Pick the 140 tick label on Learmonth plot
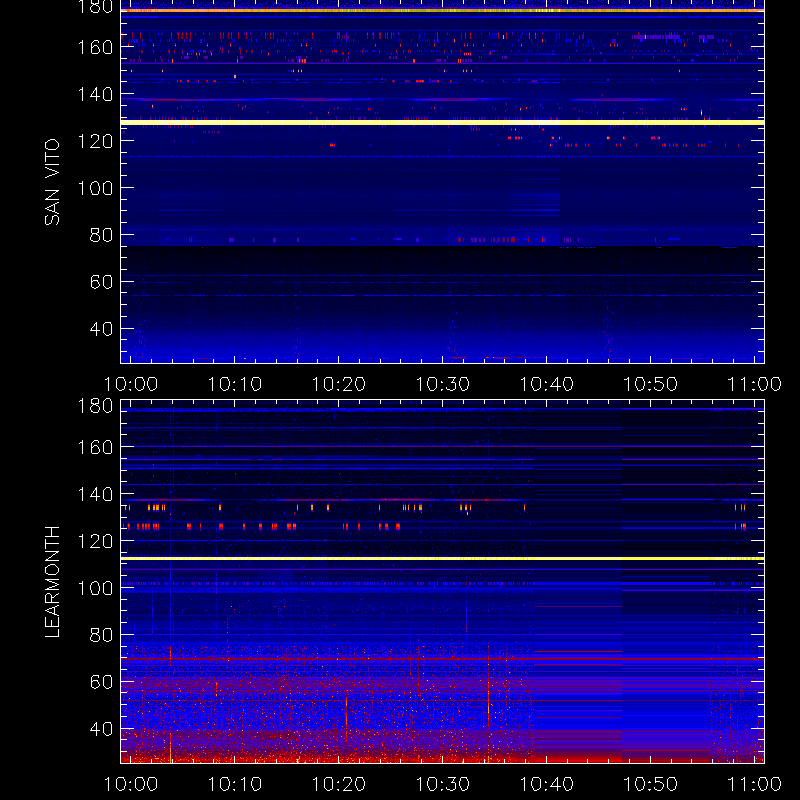This screenshot has height=800, width=800. 95,494
